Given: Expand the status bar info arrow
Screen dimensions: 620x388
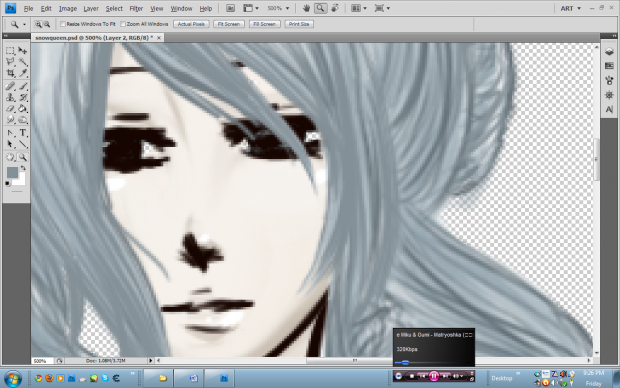Looking at the screenshot, I should coord(150,361).
